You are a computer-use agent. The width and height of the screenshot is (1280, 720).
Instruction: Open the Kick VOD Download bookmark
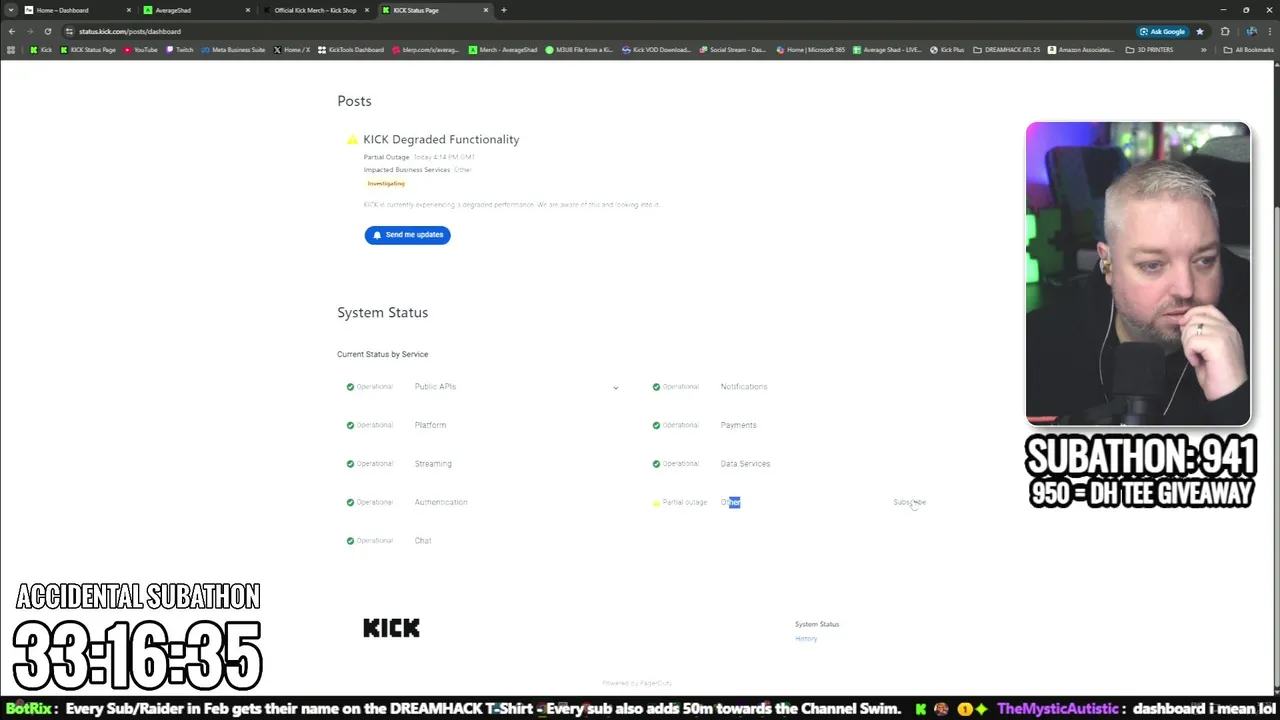point(656,50)
